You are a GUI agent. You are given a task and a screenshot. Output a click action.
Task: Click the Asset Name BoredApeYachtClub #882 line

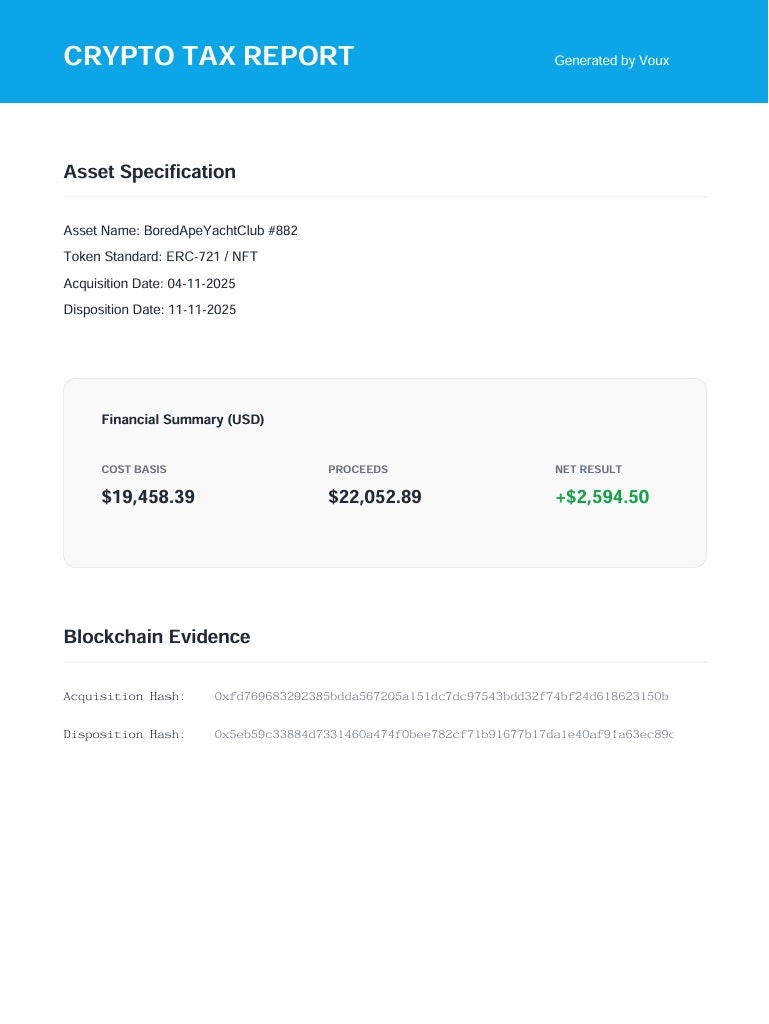pos(181,231)
